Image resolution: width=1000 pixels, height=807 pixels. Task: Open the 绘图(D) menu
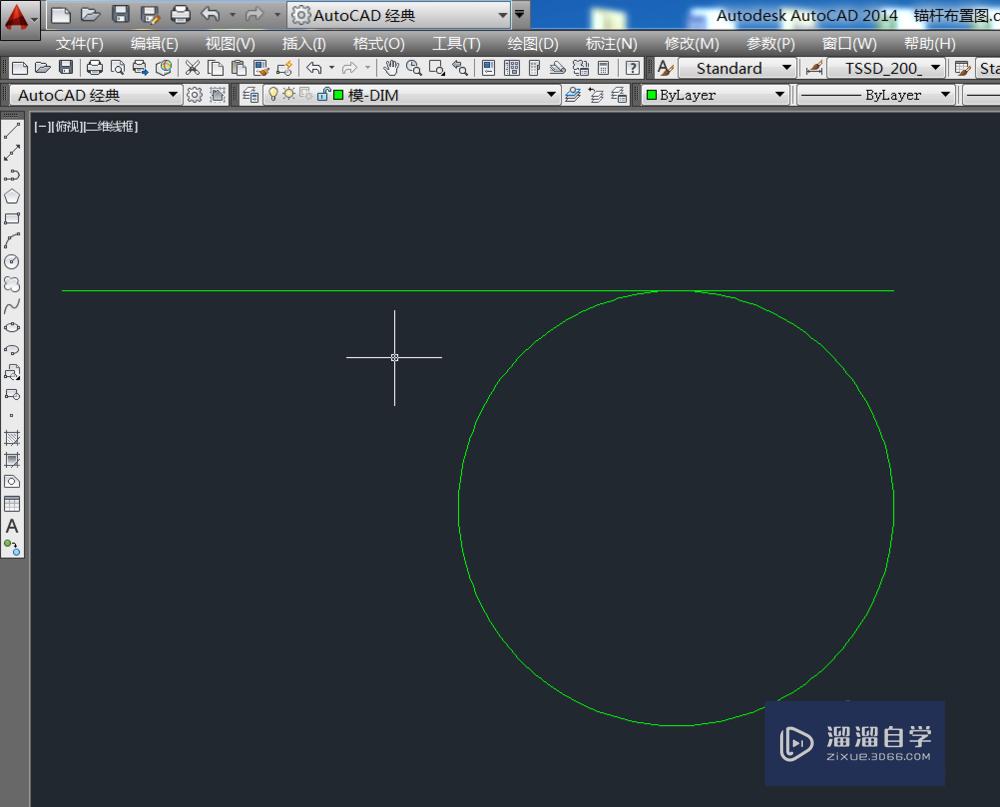tap(532, 43)
